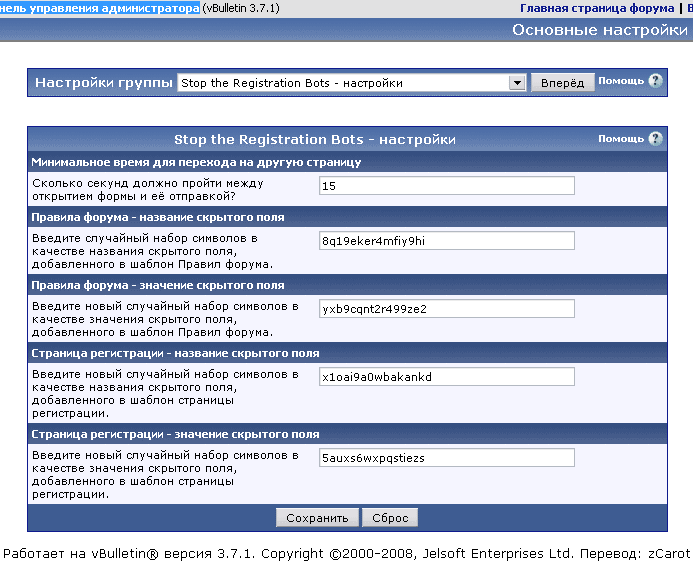Image resolution: width=693 pixels, height=574 pixels.
Task: Open Главная страница форума link
Action: click(x=597, y=8)
